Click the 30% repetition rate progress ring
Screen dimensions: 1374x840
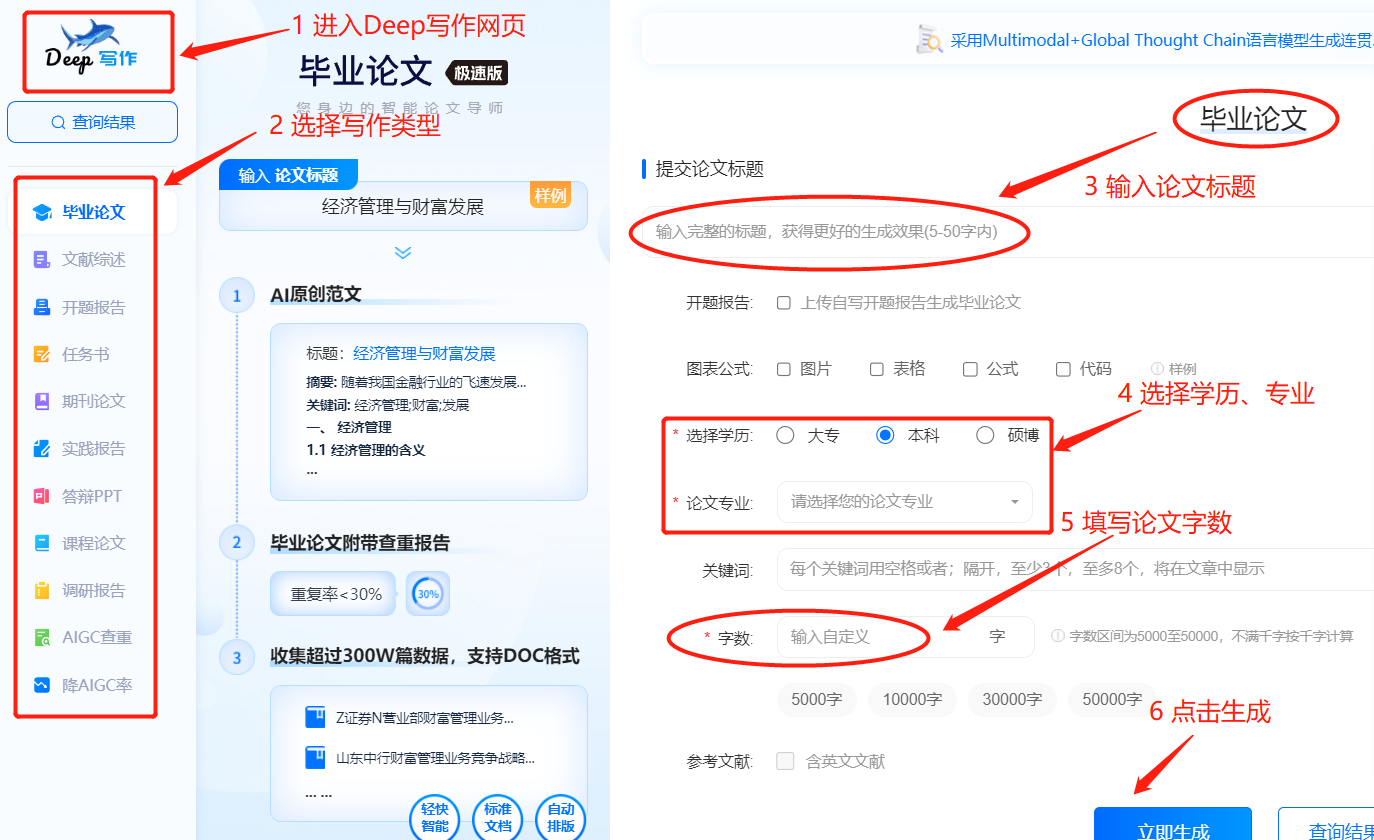point(428,594)
